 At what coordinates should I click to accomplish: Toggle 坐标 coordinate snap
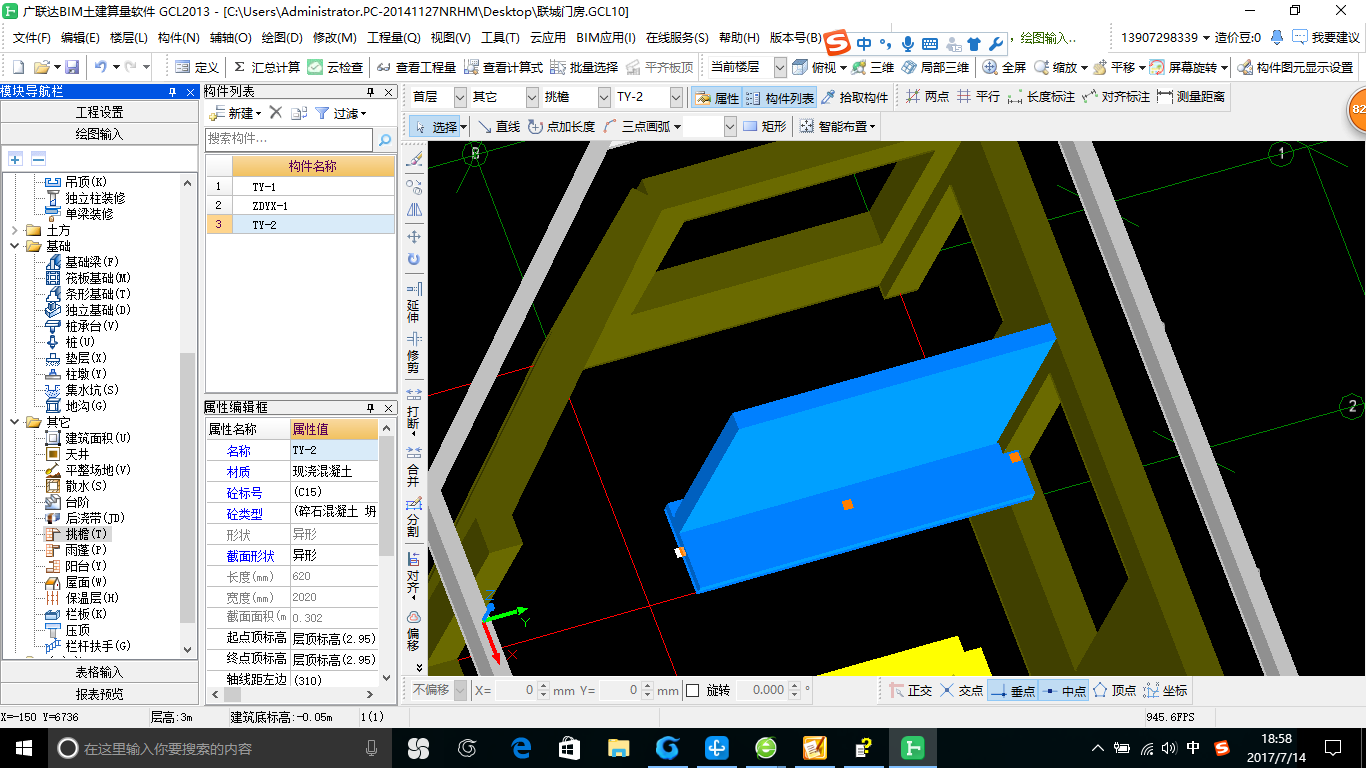1165,690
